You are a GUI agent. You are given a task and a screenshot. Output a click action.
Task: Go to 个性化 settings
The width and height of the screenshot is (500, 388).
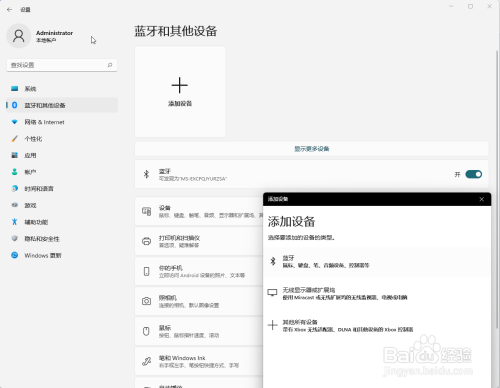(x=62, y=139)
